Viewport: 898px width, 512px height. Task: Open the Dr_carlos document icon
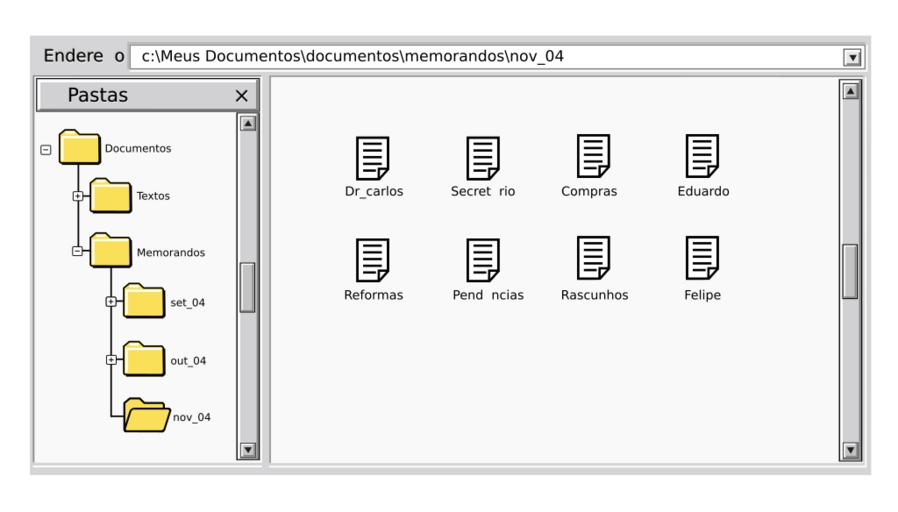(x=373, y=157)
